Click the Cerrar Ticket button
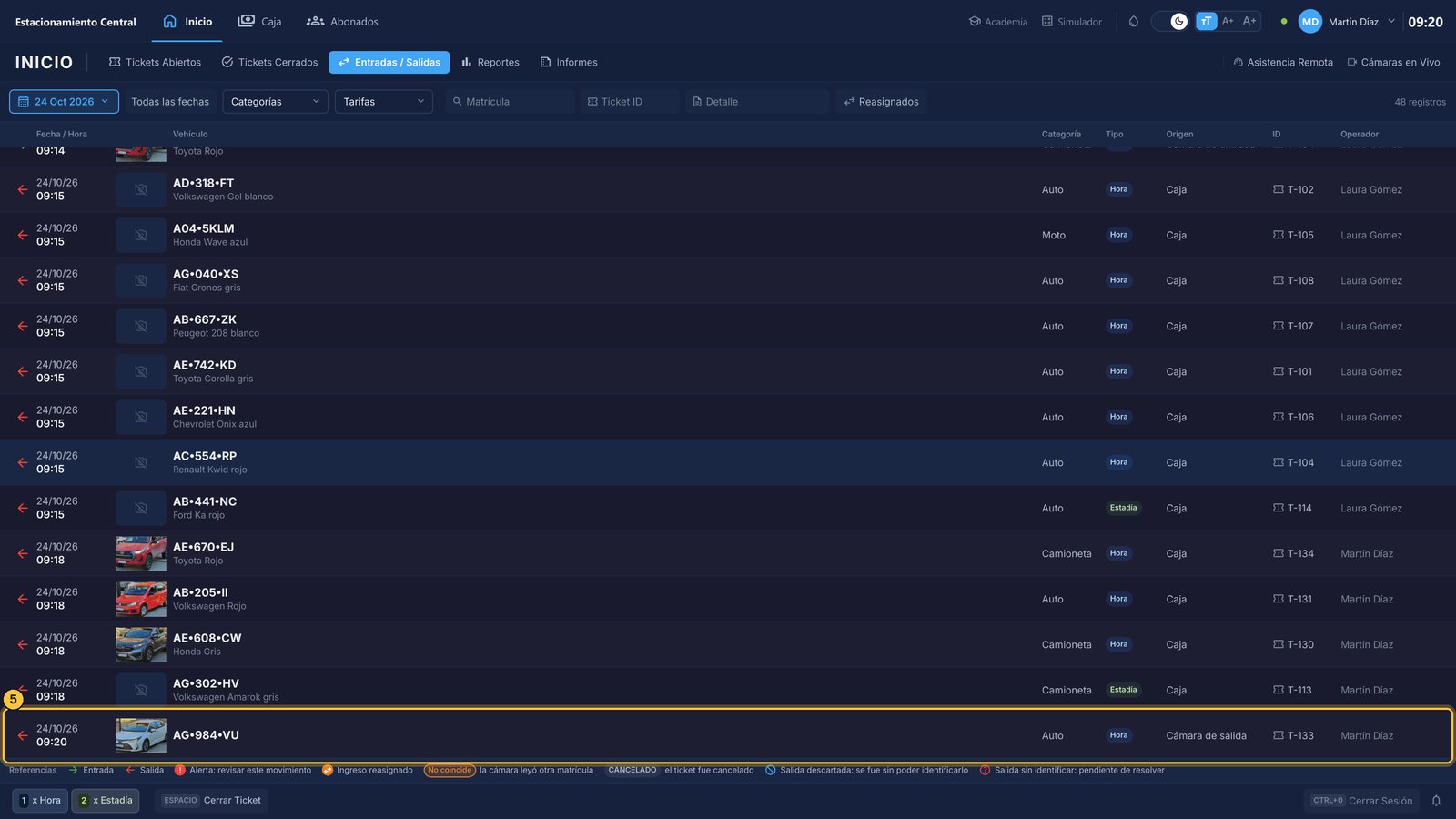Image resolution: width=1456 pixels, height=819 pixels. click(212, 801)
